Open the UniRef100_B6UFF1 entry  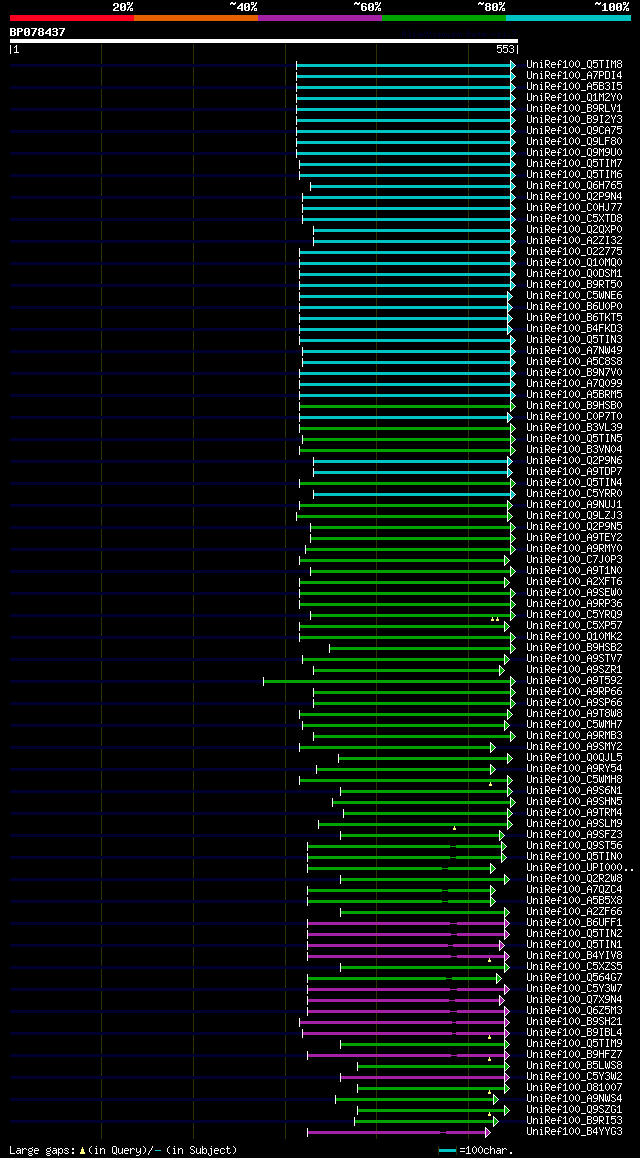pos(574,922)
